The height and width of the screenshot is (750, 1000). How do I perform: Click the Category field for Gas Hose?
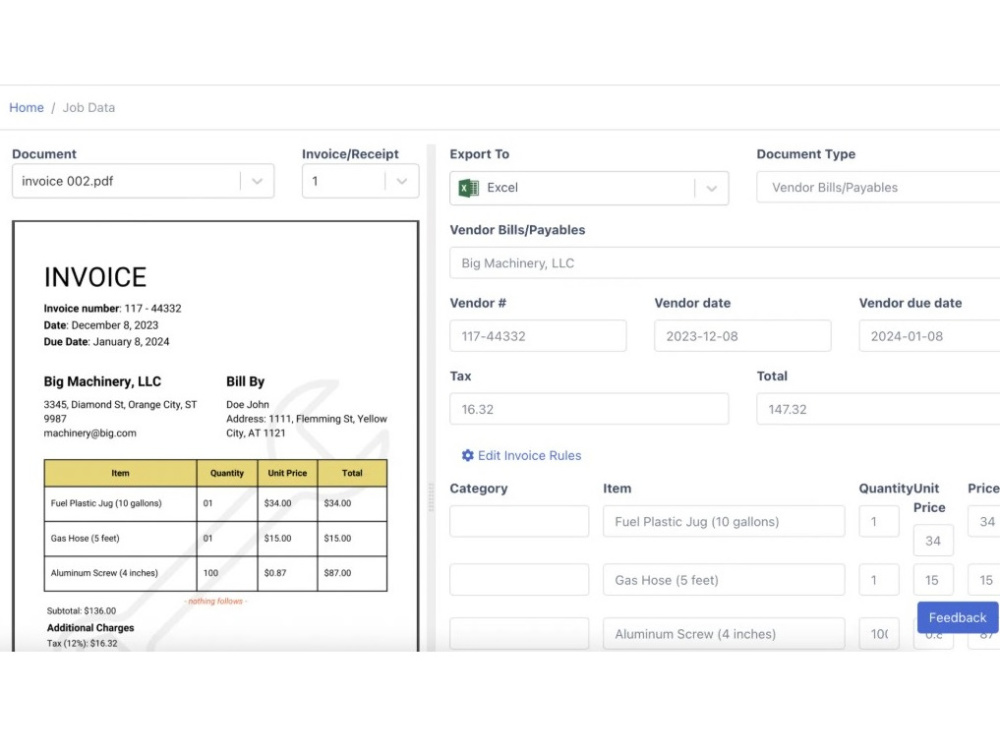(x=519, y=580)
